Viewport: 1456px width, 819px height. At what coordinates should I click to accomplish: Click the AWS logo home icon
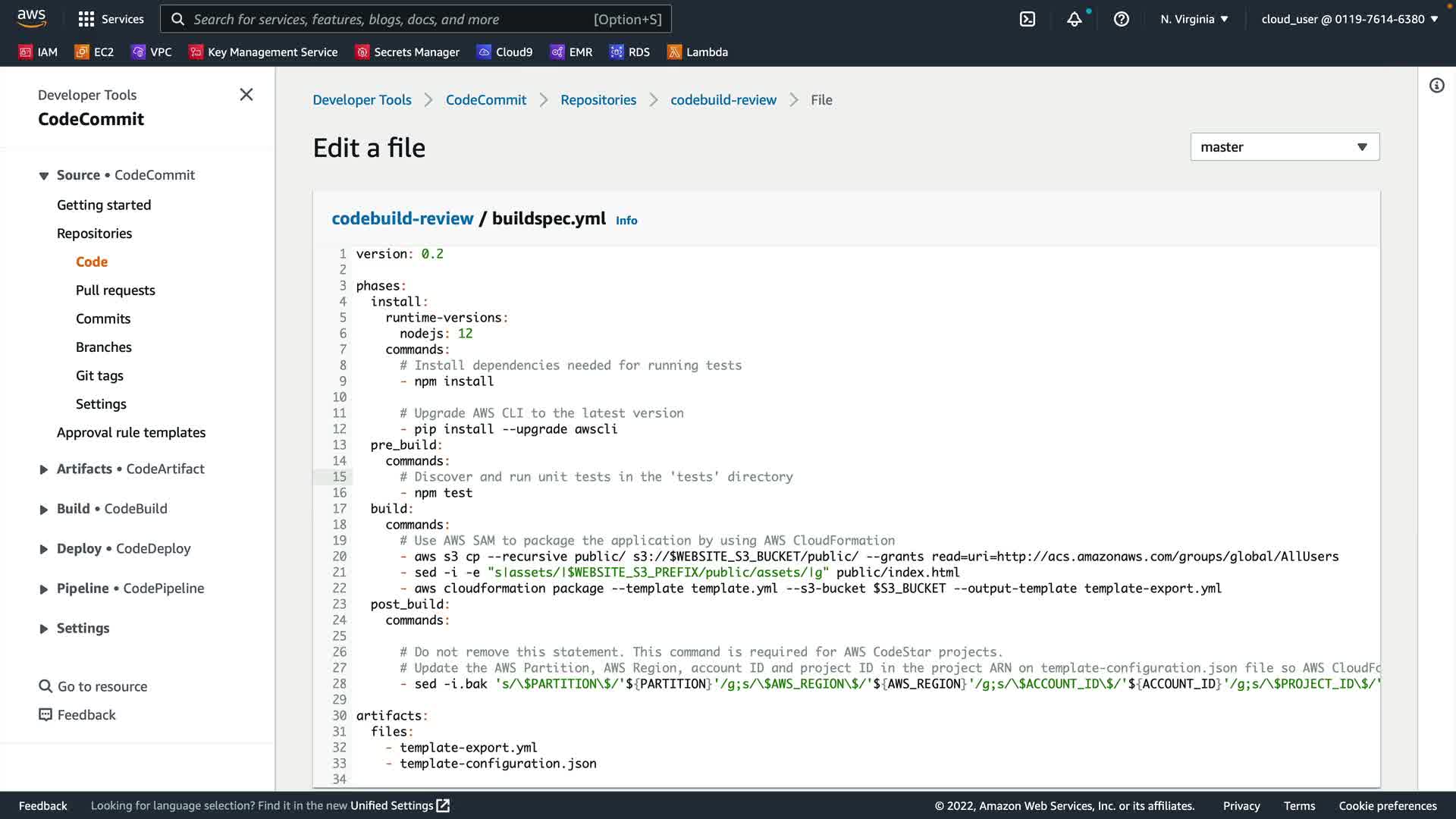pyautogui.click(x=31, y=17)
